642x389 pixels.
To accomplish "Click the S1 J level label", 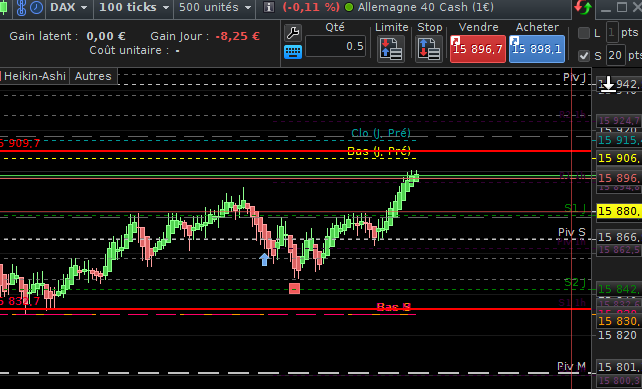I will coord(575,208).
